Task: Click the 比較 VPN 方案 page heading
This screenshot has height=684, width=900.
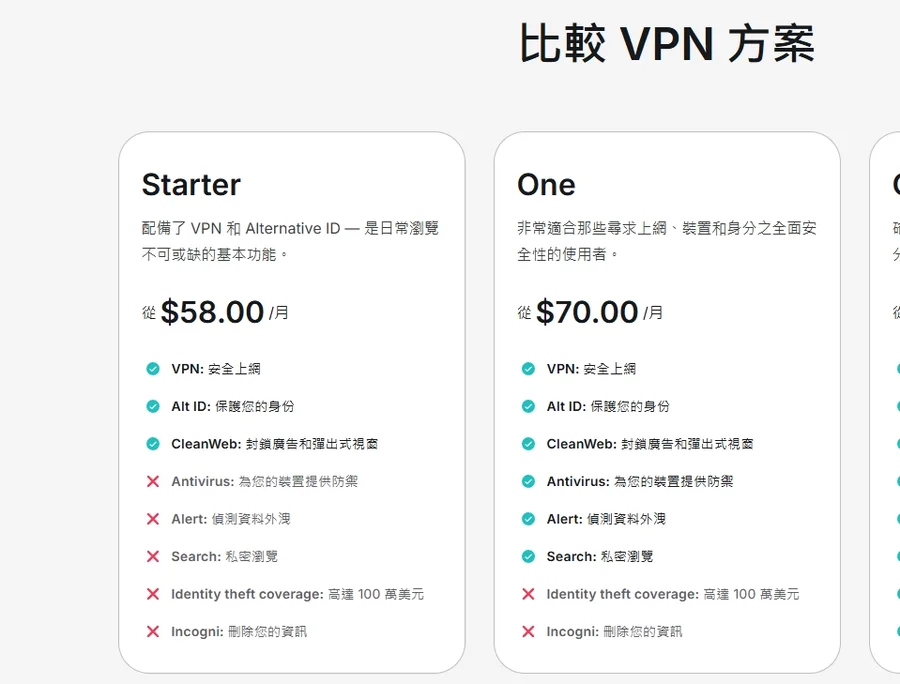Action: click(667, 45)
